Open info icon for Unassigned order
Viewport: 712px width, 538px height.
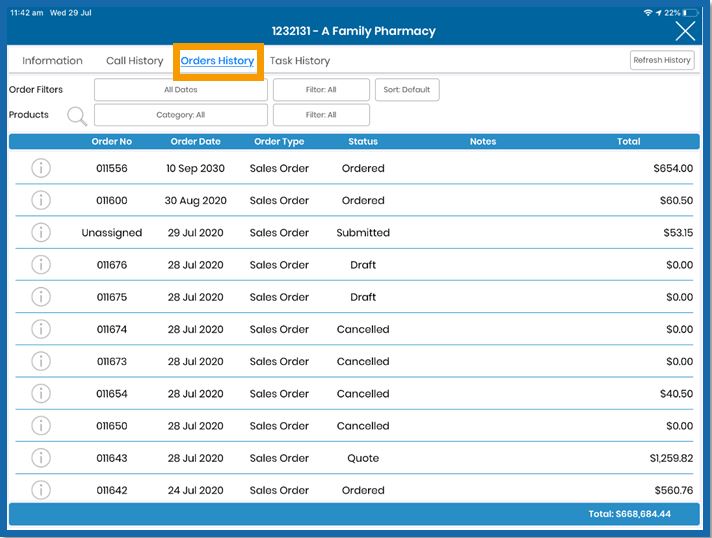pos(41,232)
